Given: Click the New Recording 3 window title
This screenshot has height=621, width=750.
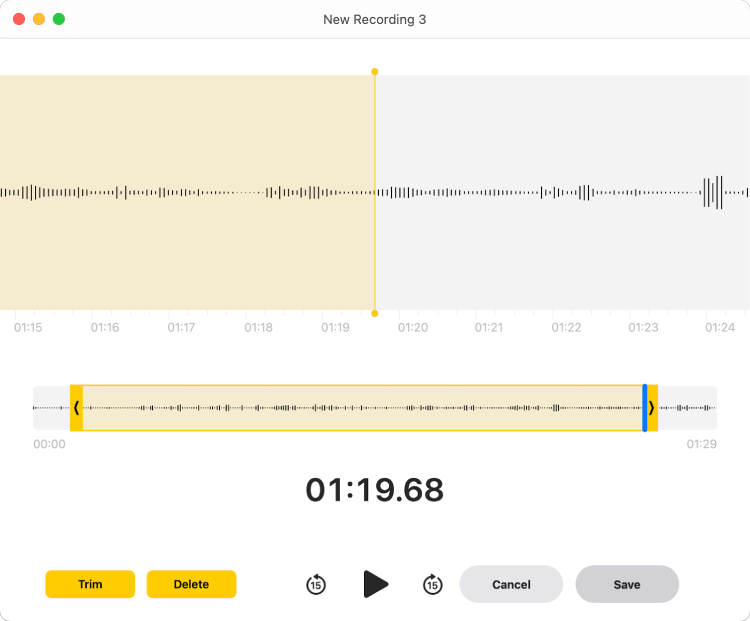Looking at the screenshot, I should [x=375, y=19].
